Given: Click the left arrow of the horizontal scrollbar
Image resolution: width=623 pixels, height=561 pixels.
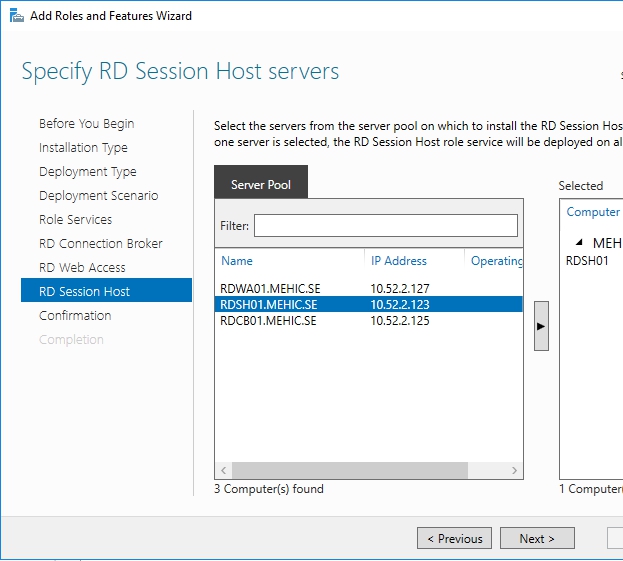Looking at the screenshot, I should [223, 470].
